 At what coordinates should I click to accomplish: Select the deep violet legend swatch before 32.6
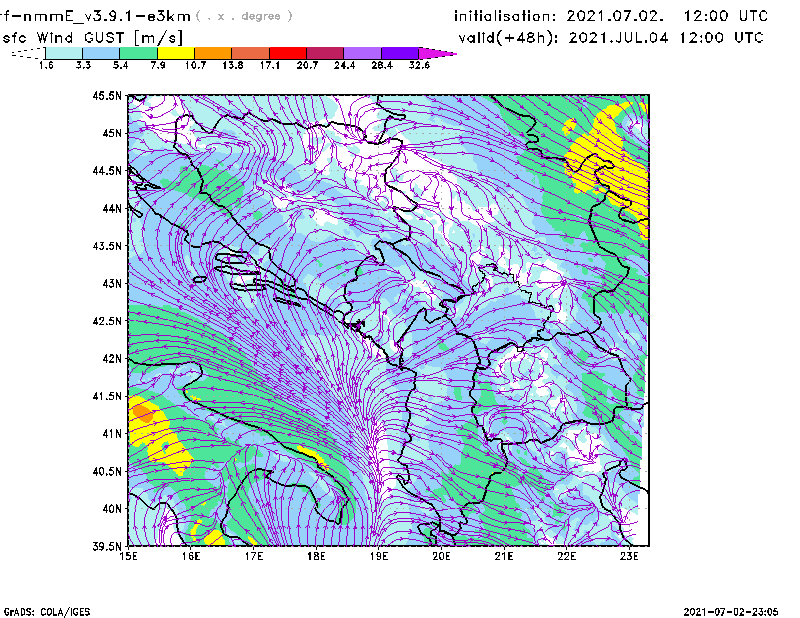click(400, 53)
